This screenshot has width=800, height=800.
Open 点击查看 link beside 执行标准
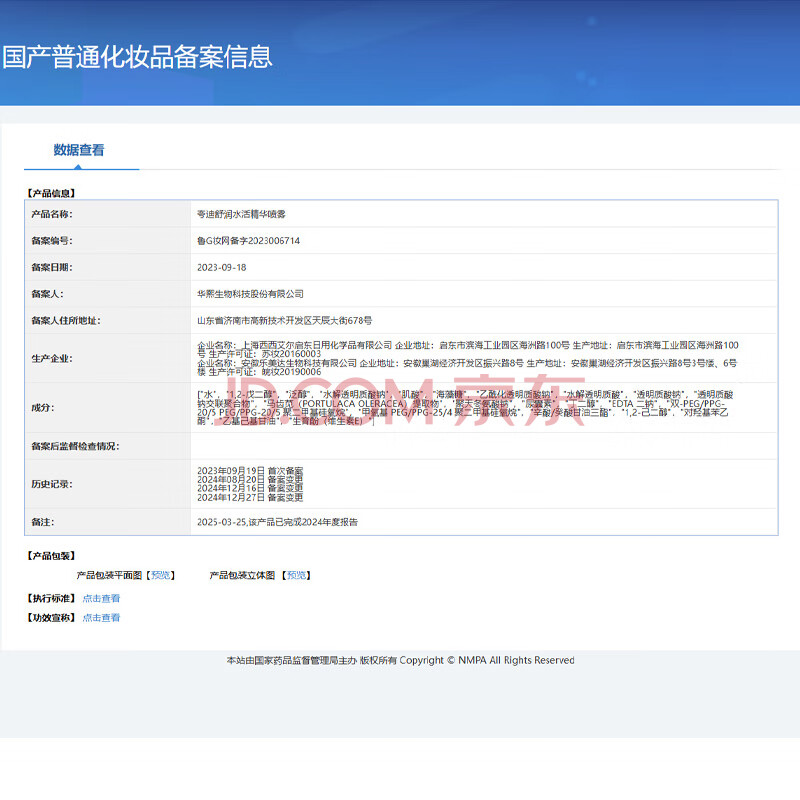click(101, 598)
